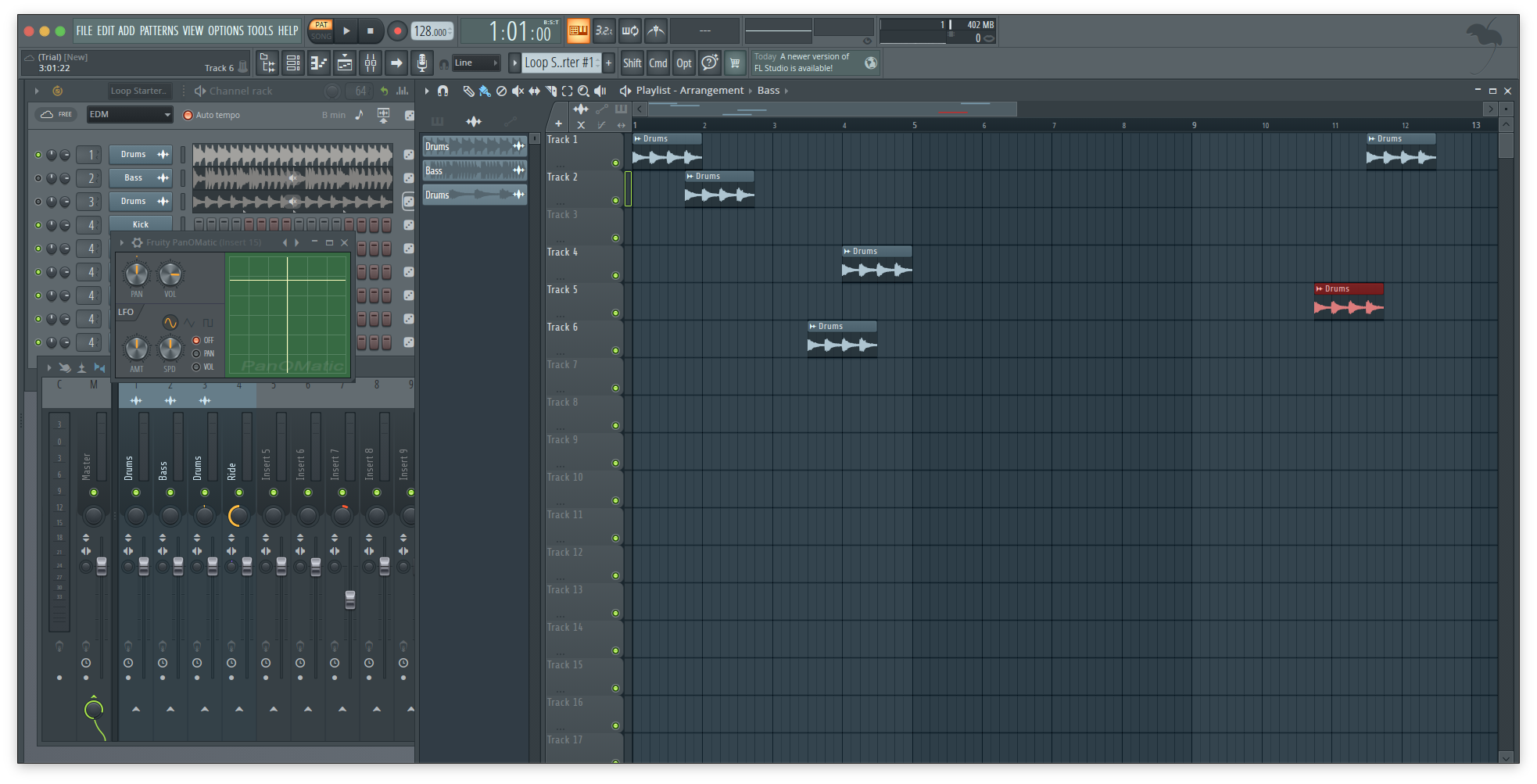Toggle mute light for Kick channel
The width and height of the screenshot is (1537, 784).
coord(38,226)
